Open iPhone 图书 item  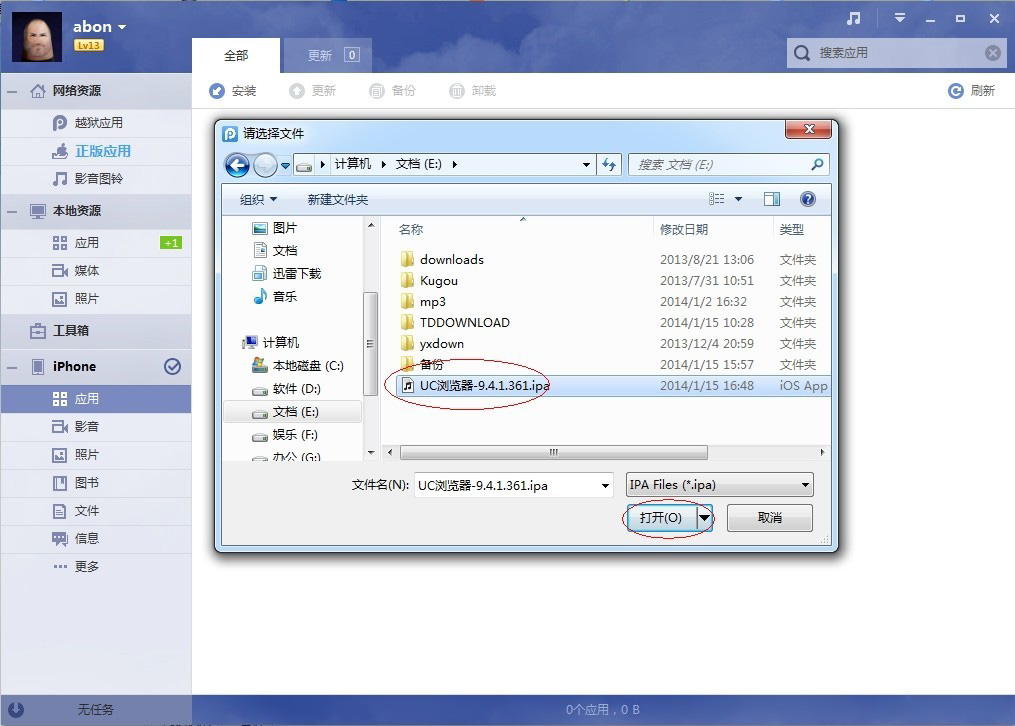point(96,483)
